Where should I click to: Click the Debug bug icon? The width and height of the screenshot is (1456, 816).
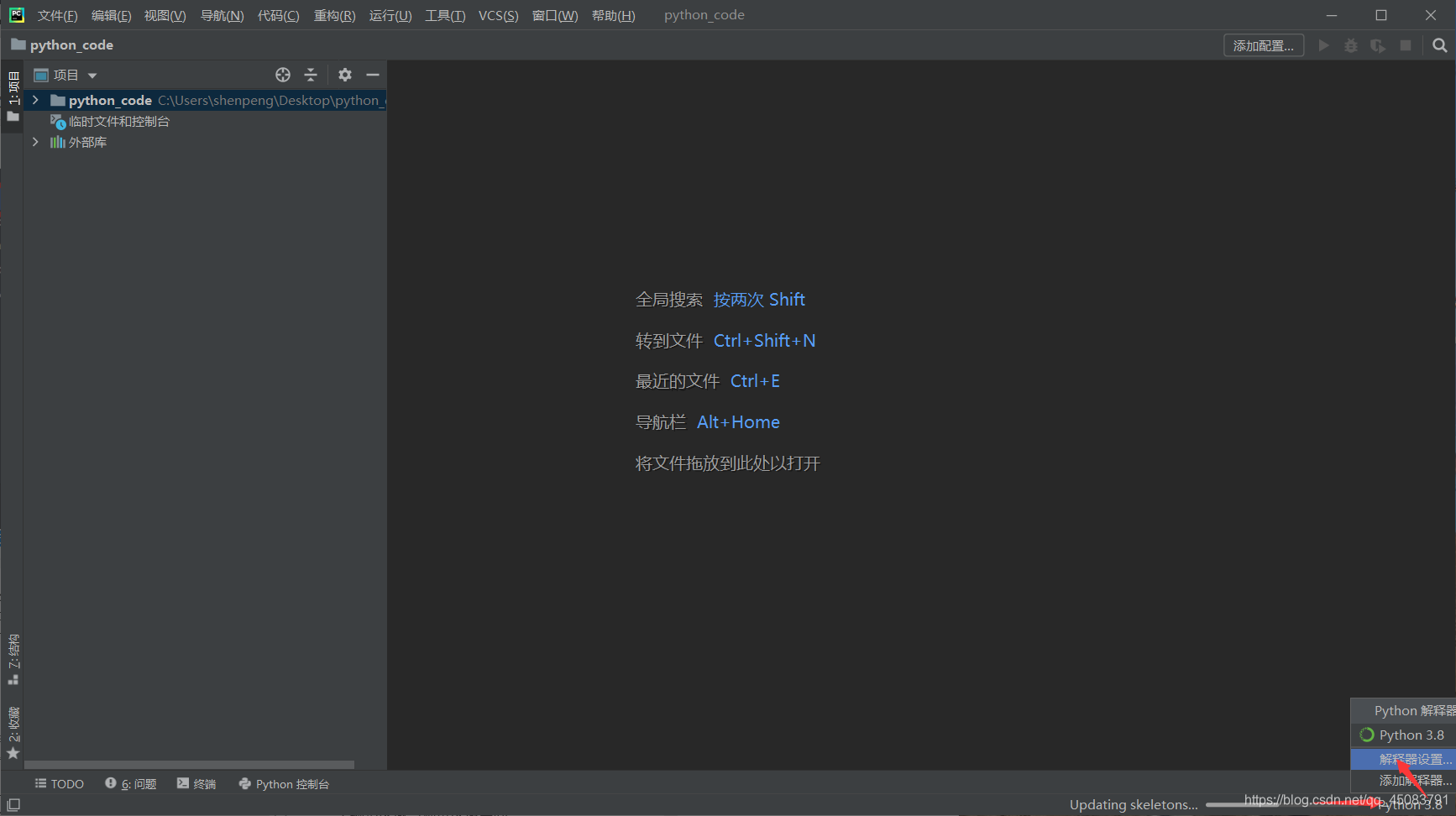point(1350,45)
